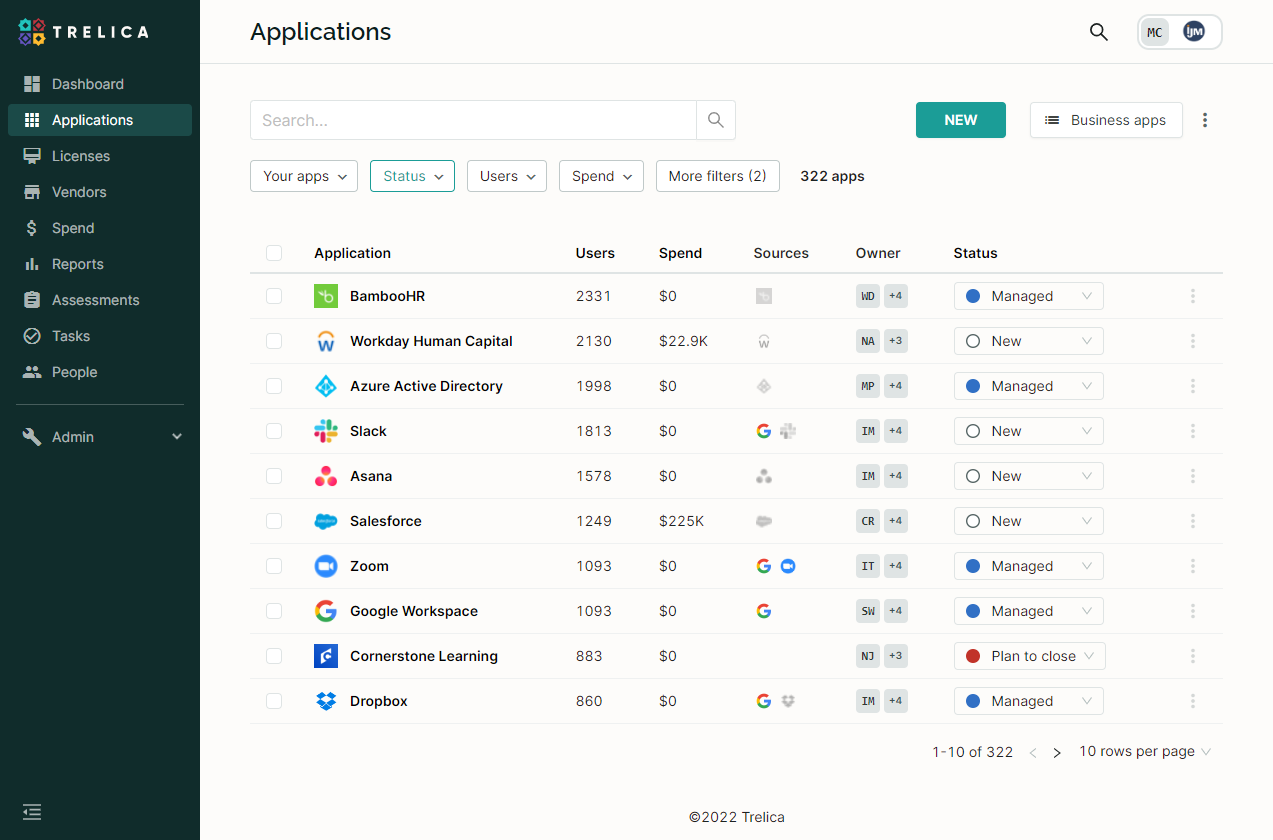Open row actions menu for Salesforce

1193,521
